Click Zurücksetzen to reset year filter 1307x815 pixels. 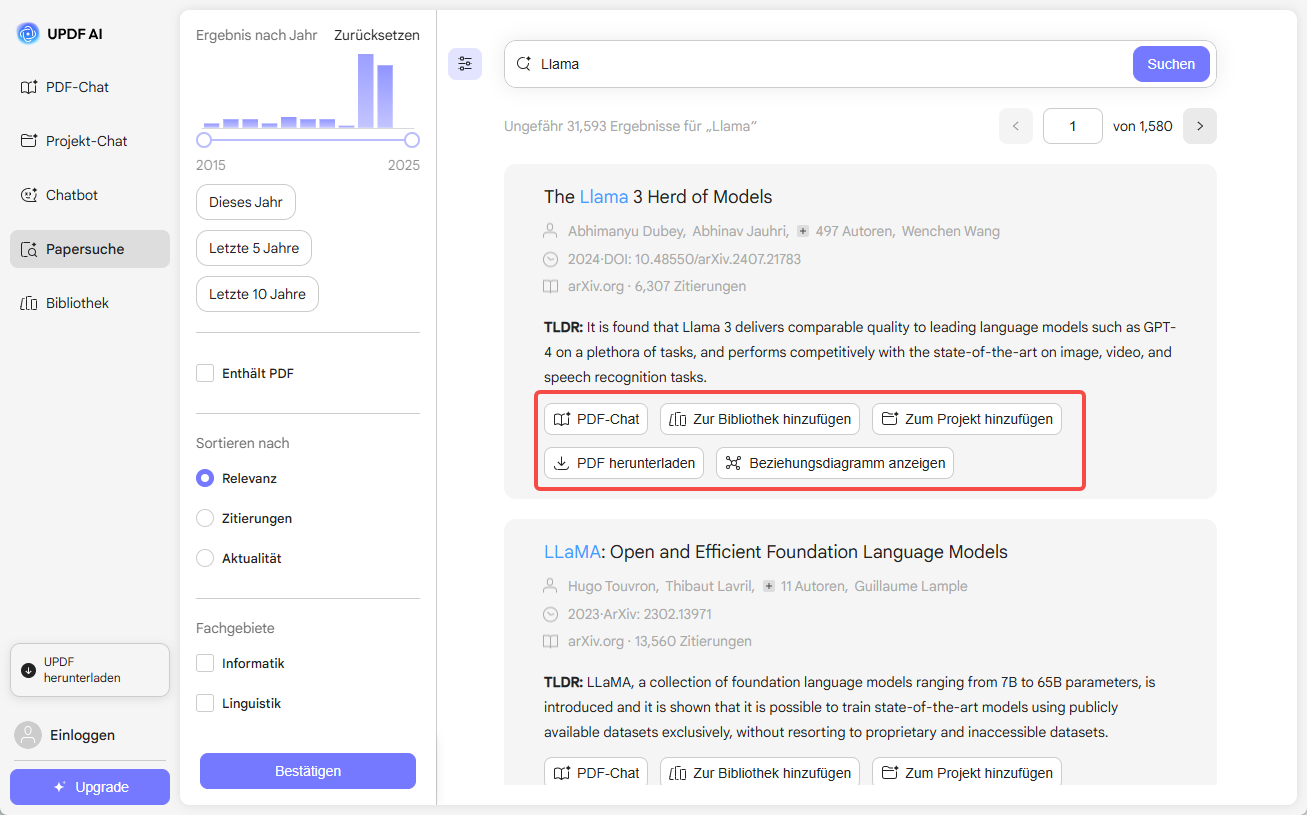pos(377,35)
